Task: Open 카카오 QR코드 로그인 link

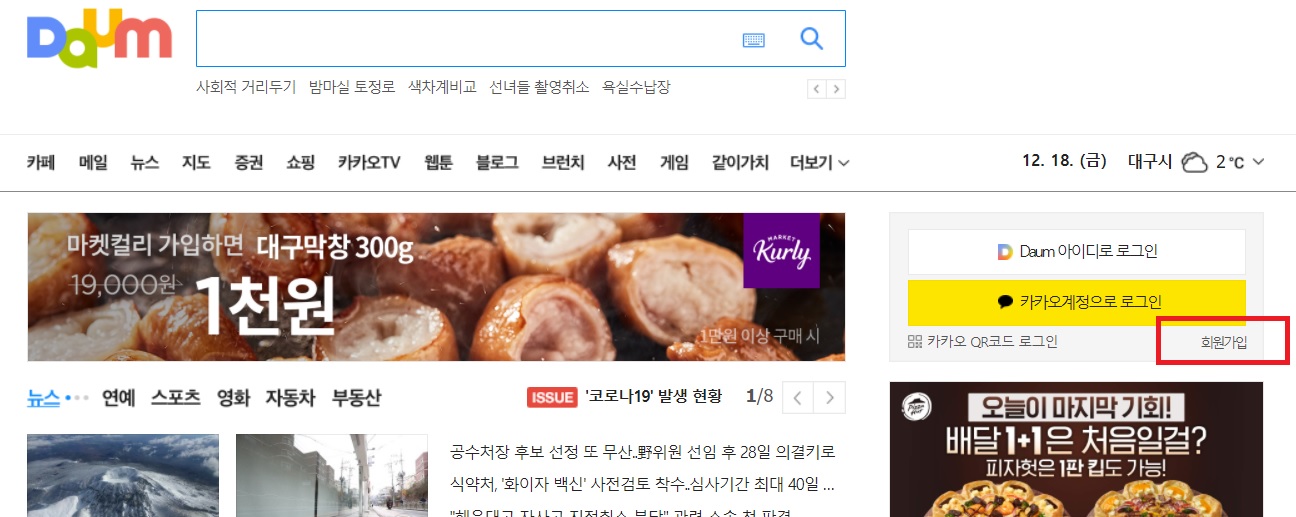Action: 983,341
